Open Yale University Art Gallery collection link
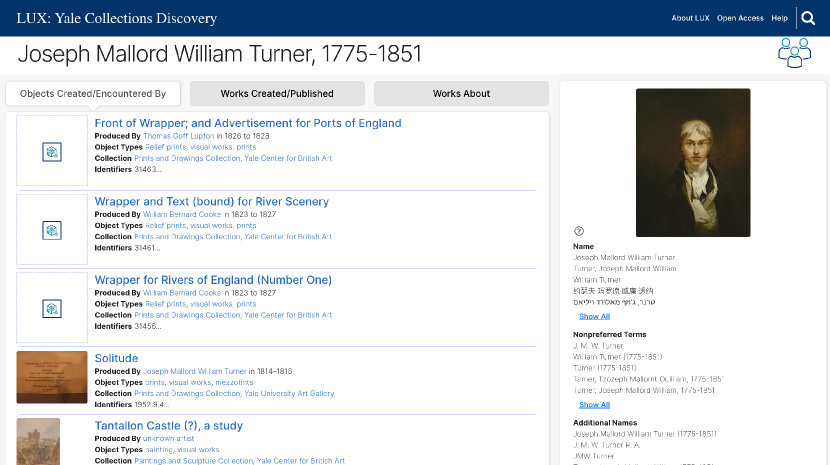The width and height of the screenshot is (830, 465). tap(289, 394)
